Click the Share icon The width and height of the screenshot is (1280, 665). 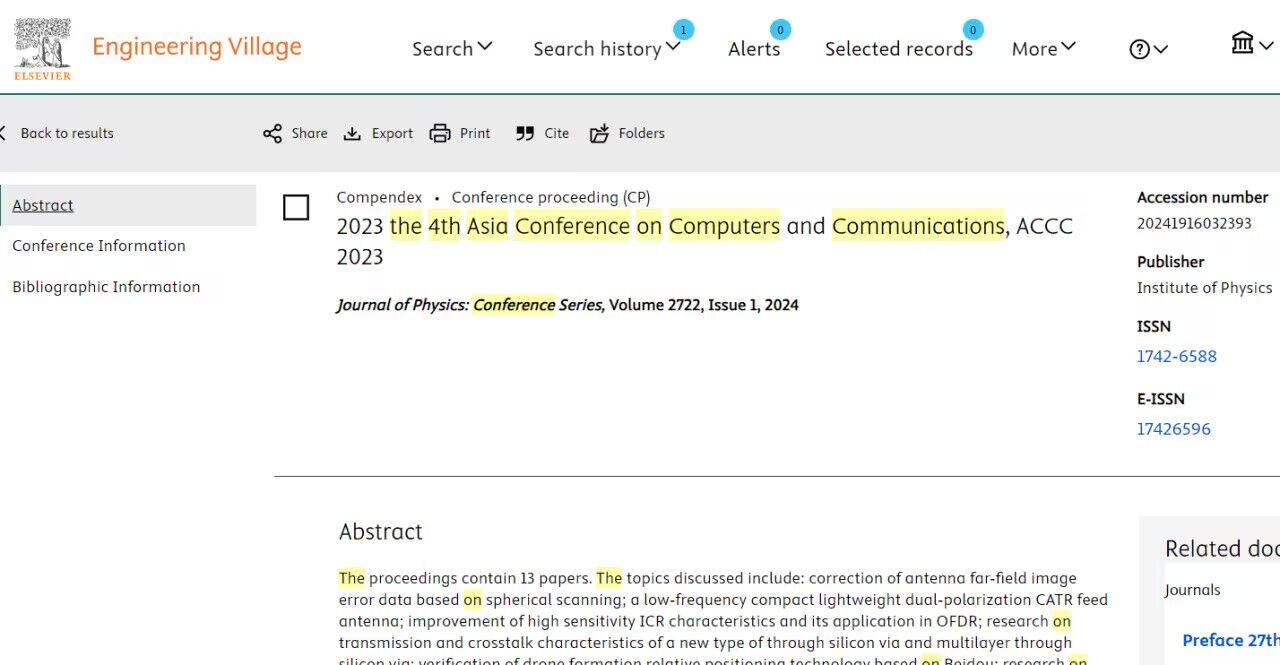coord(272,133)
